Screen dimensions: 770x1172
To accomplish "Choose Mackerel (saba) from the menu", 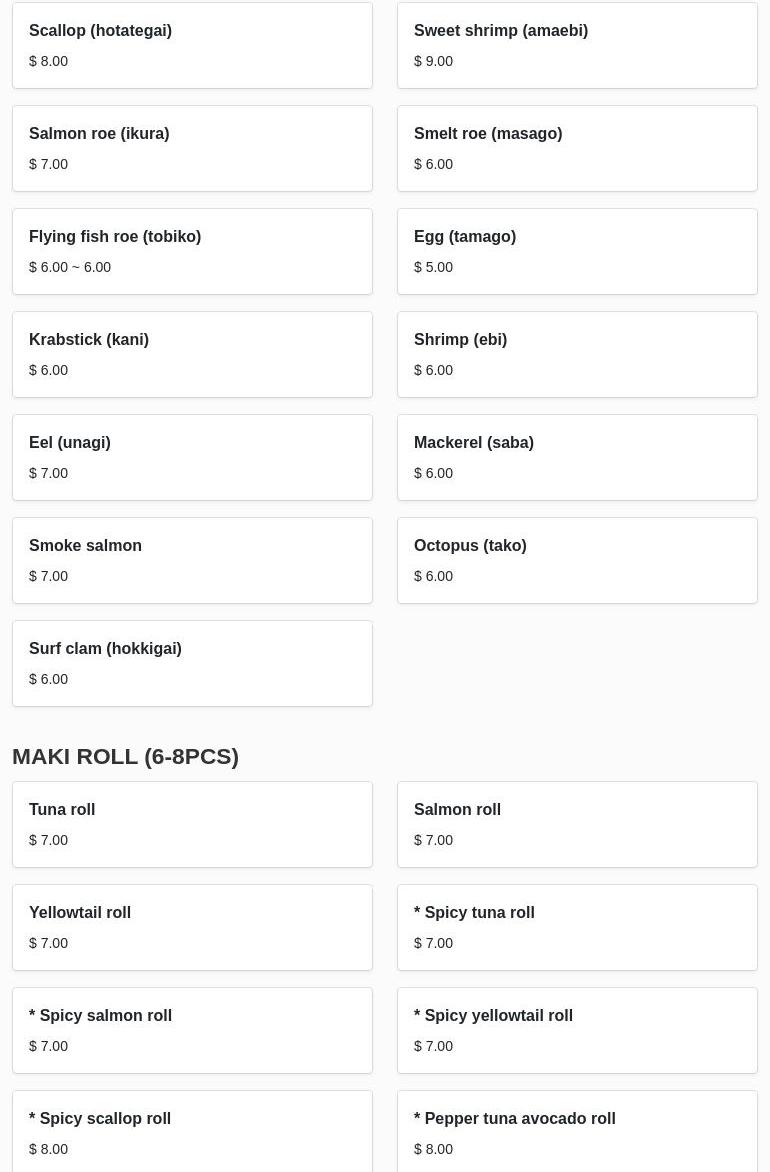I will click(577, 457).
